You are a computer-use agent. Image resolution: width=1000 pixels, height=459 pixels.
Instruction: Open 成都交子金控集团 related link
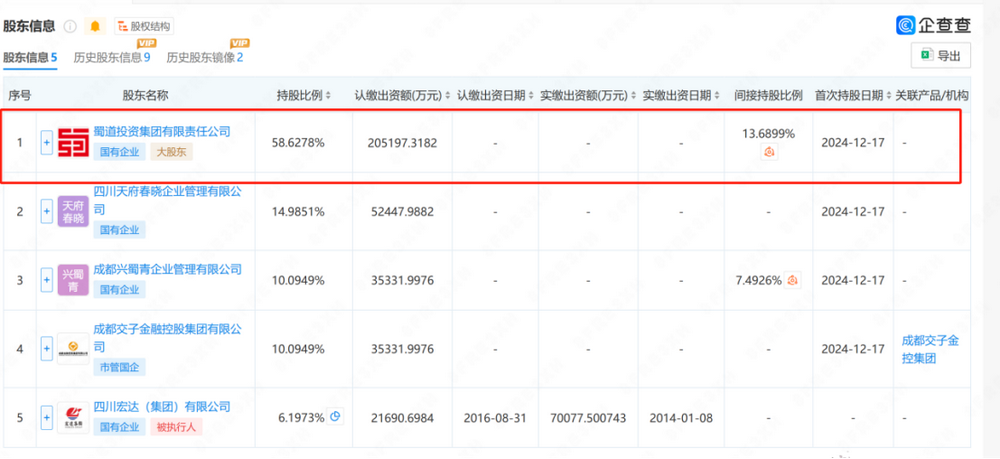click(930, 348)
